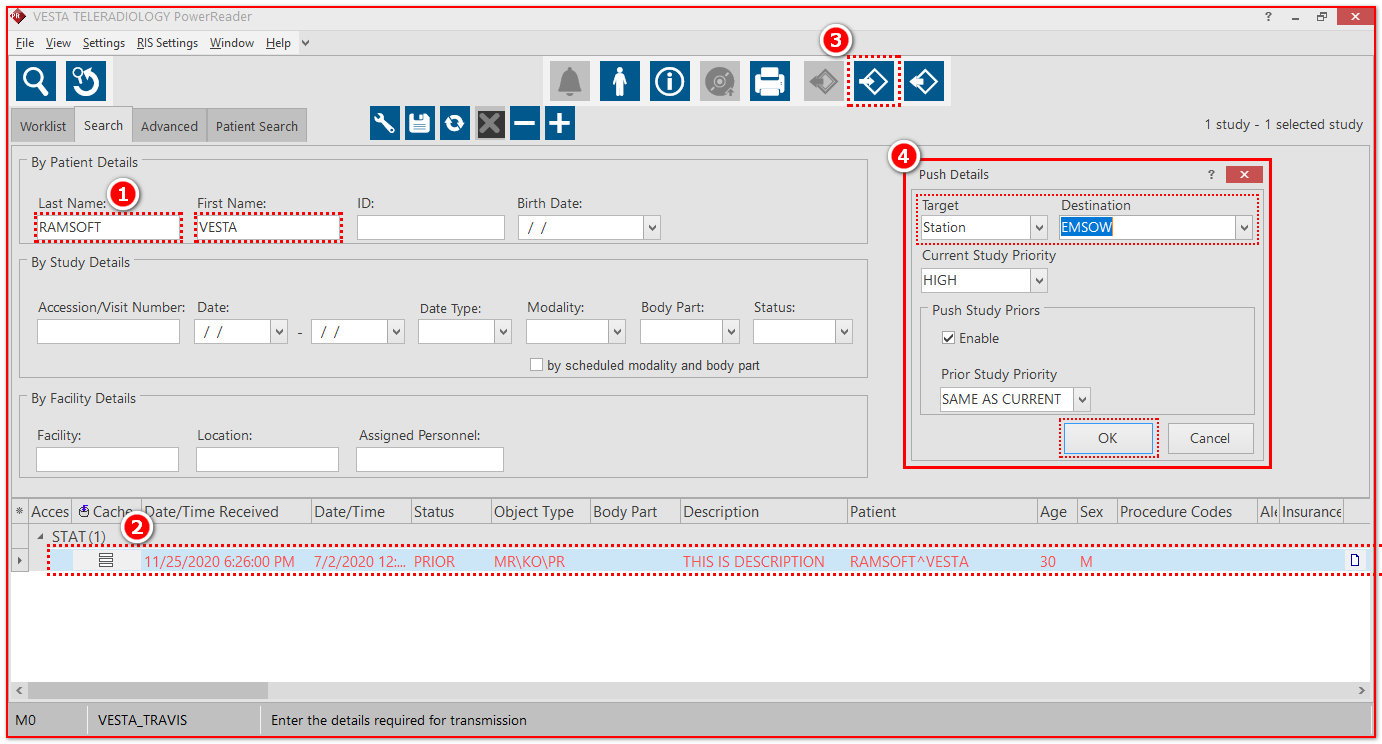The image size is (1382, 744).
Task: Close the Push Details dialog
Action: click(1244, 174)
